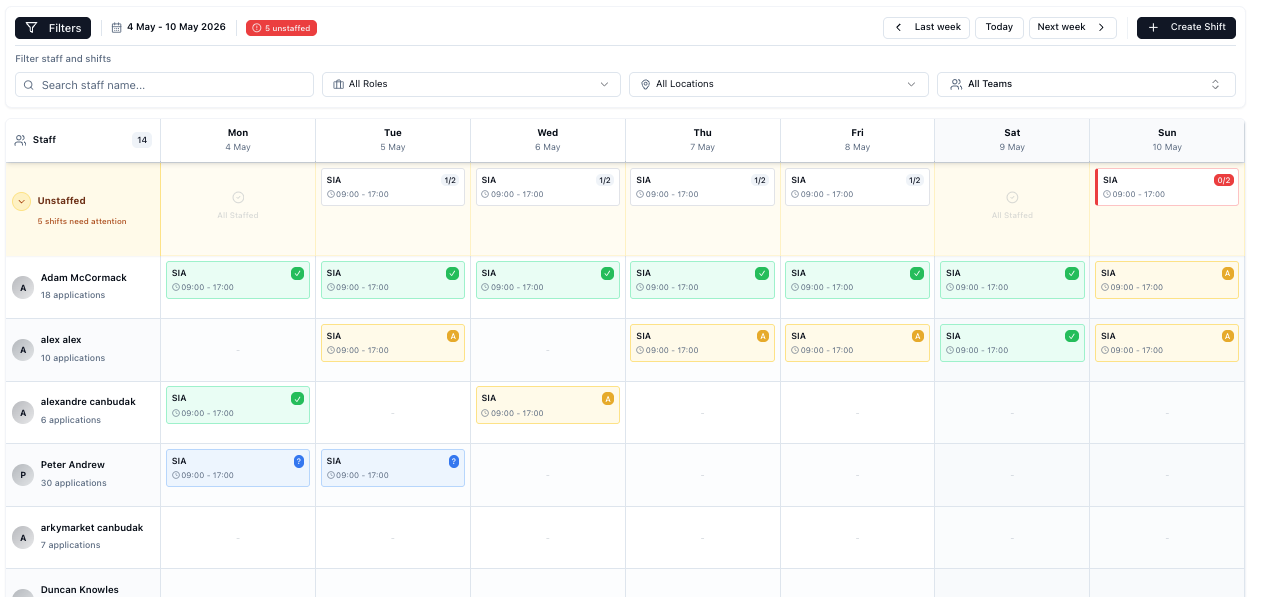1265x597 pixels.
Task: Click the 0/2 badge on Sunday unstaffed shift
Action: coord(1223,180)
